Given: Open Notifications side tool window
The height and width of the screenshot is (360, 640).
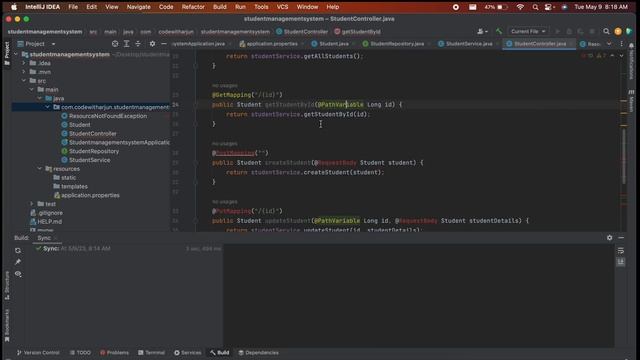Looking at the screenshot, I should (x=631, y=61).
